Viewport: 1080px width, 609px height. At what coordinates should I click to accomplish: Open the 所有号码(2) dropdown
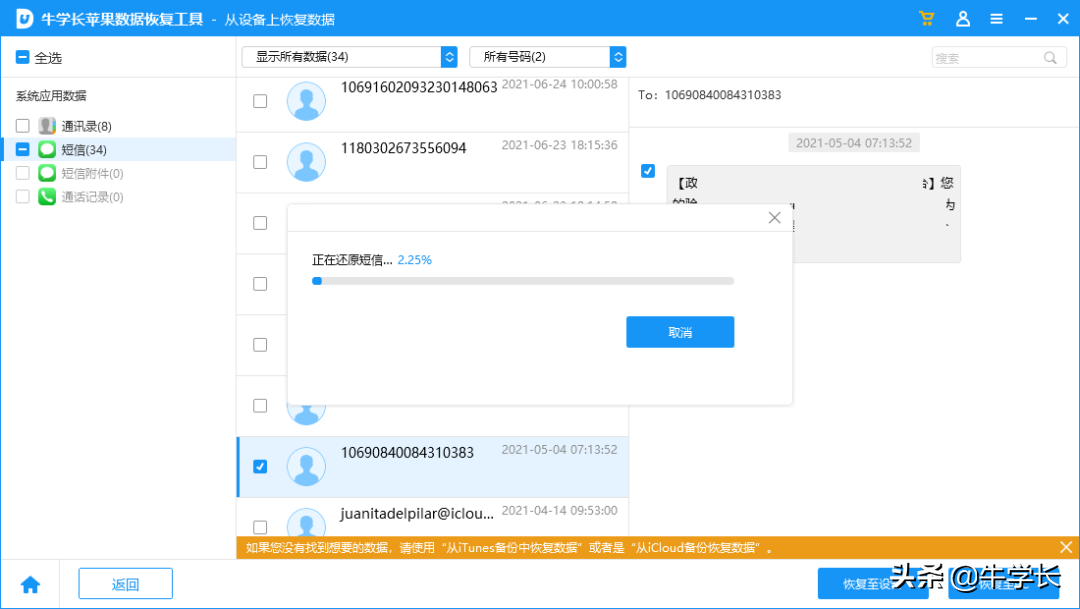(x=548, y=57)
